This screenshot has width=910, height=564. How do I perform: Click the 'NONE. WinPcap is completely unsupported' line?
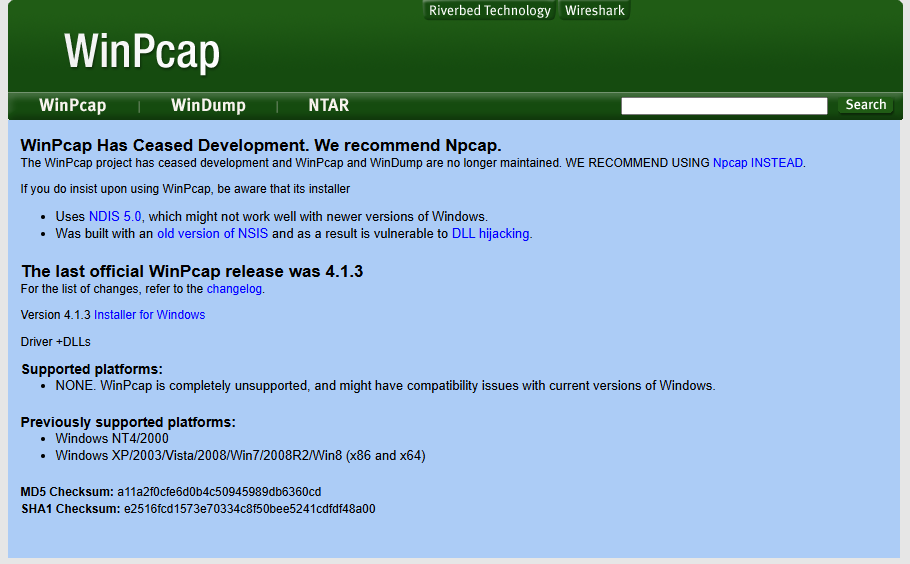coord(385,385)
